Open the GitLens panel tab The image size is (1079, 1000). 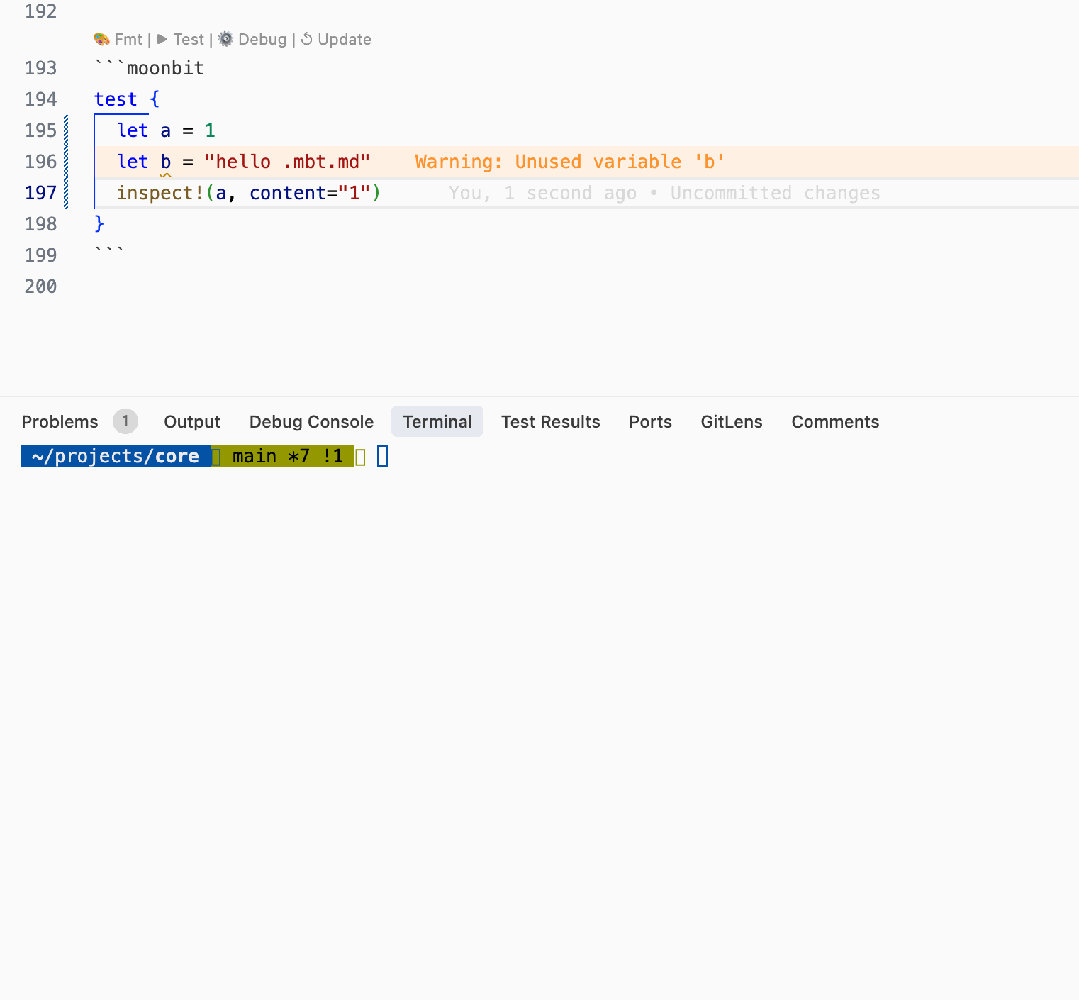tap(731, 422)
